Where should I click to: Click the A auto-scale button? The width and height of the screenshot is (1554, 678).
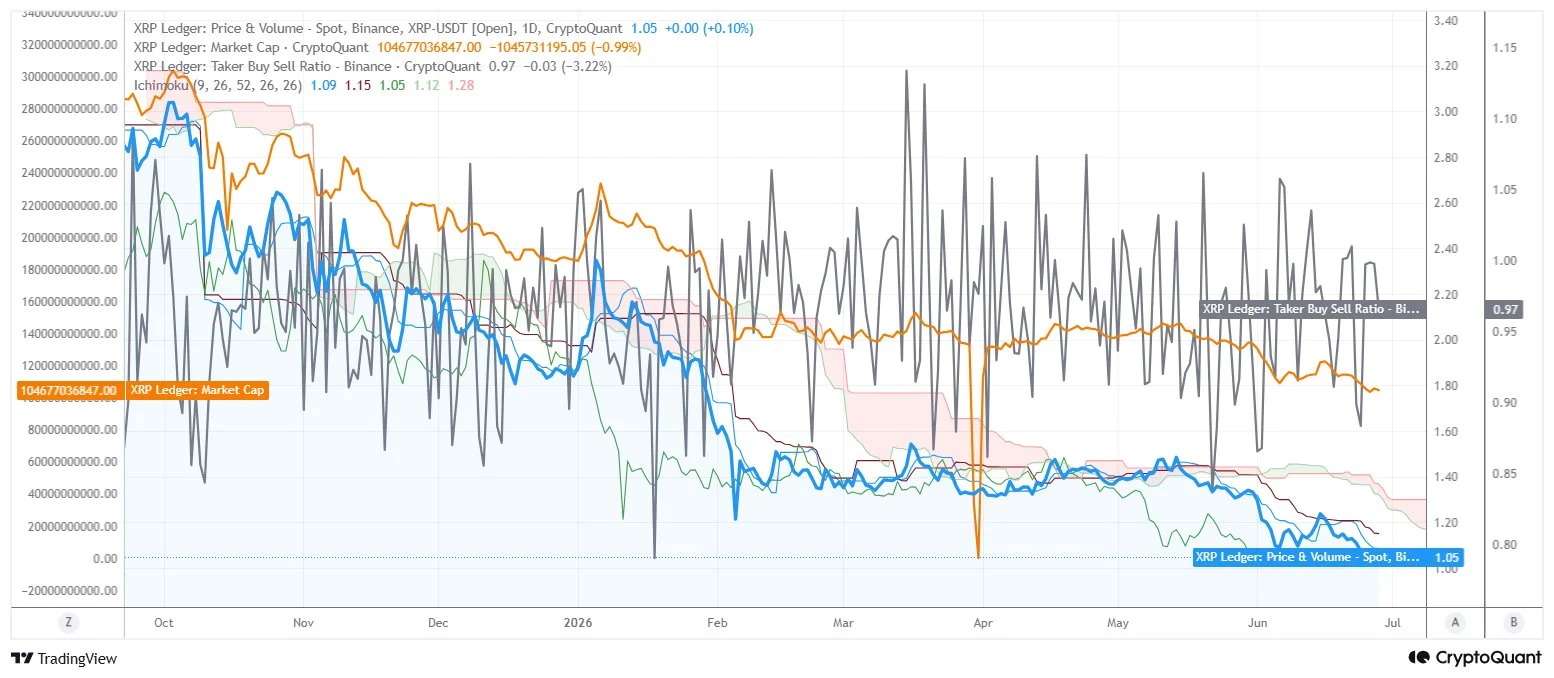click(x=1455, y=622)
